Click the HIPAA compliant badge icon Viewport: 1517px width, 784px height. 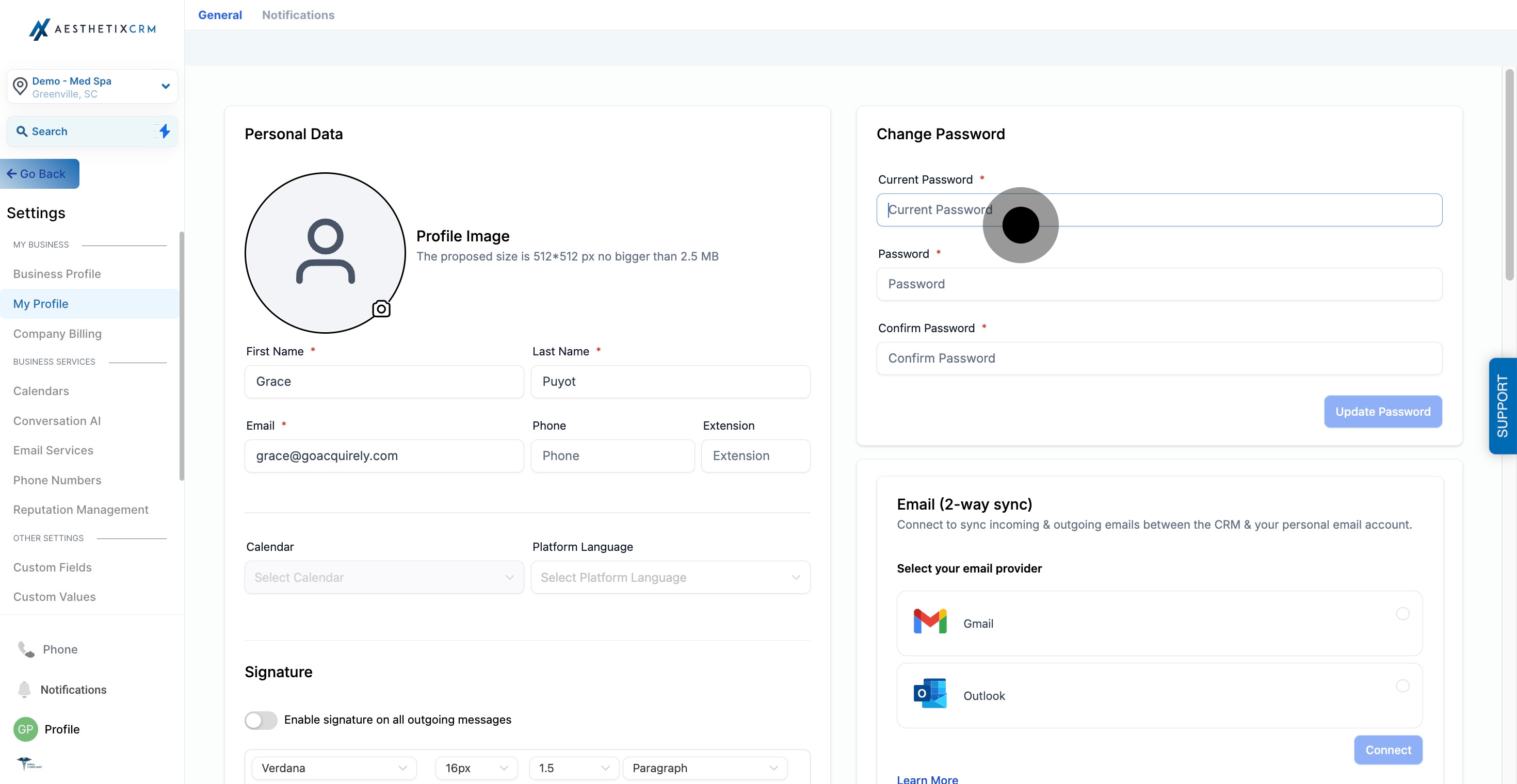click(x=29, y=763)
